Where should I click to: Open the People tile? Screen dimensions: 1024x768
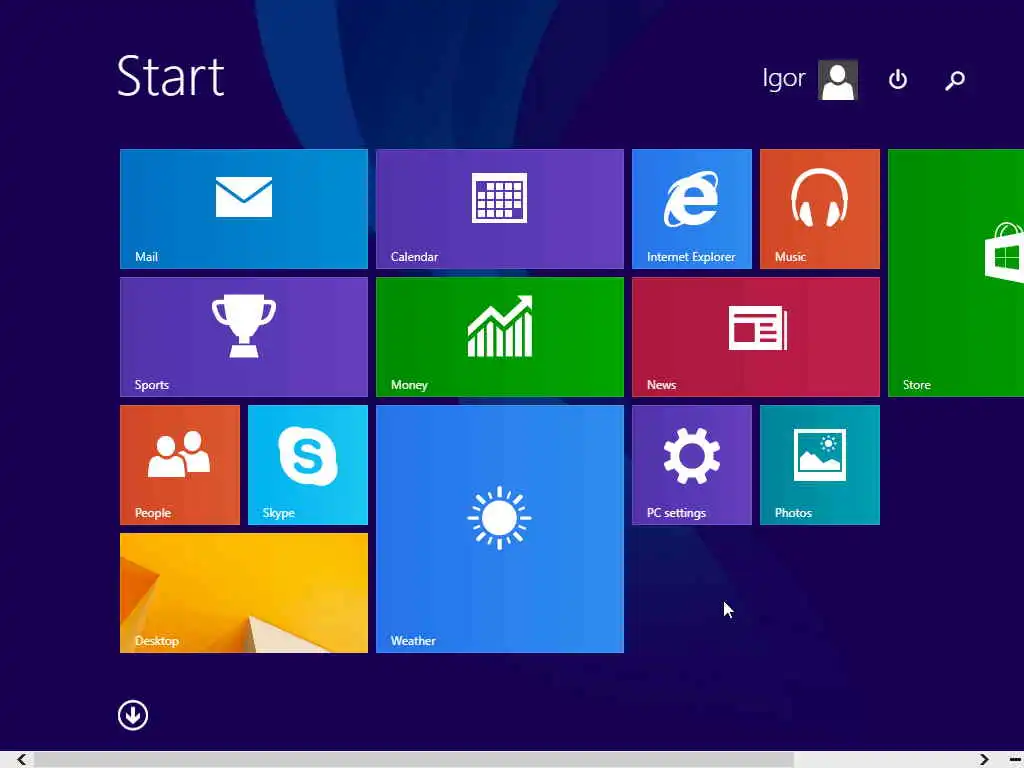(x=180, y=465)
